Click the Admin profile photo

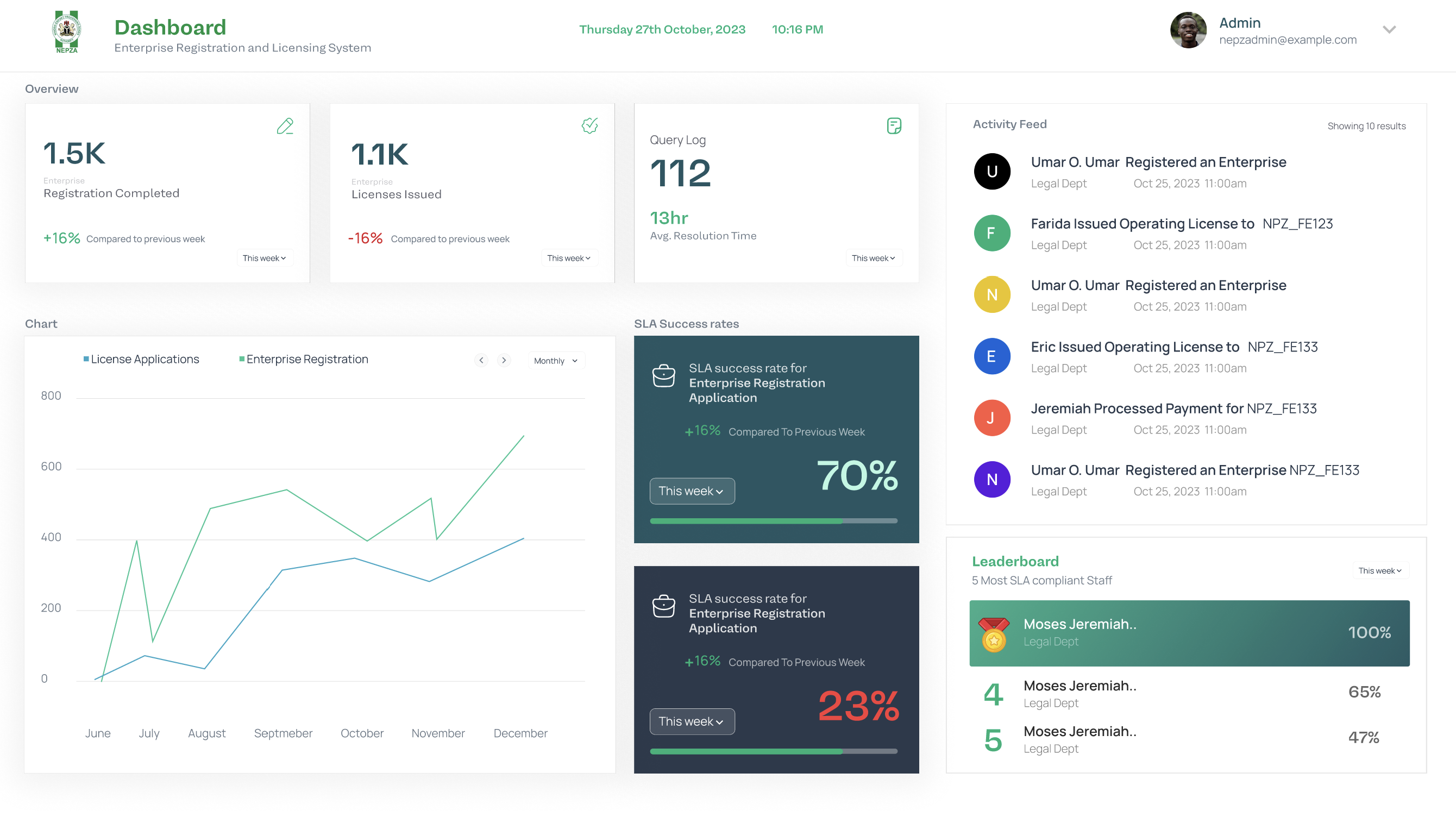[x=1188, y=30]
